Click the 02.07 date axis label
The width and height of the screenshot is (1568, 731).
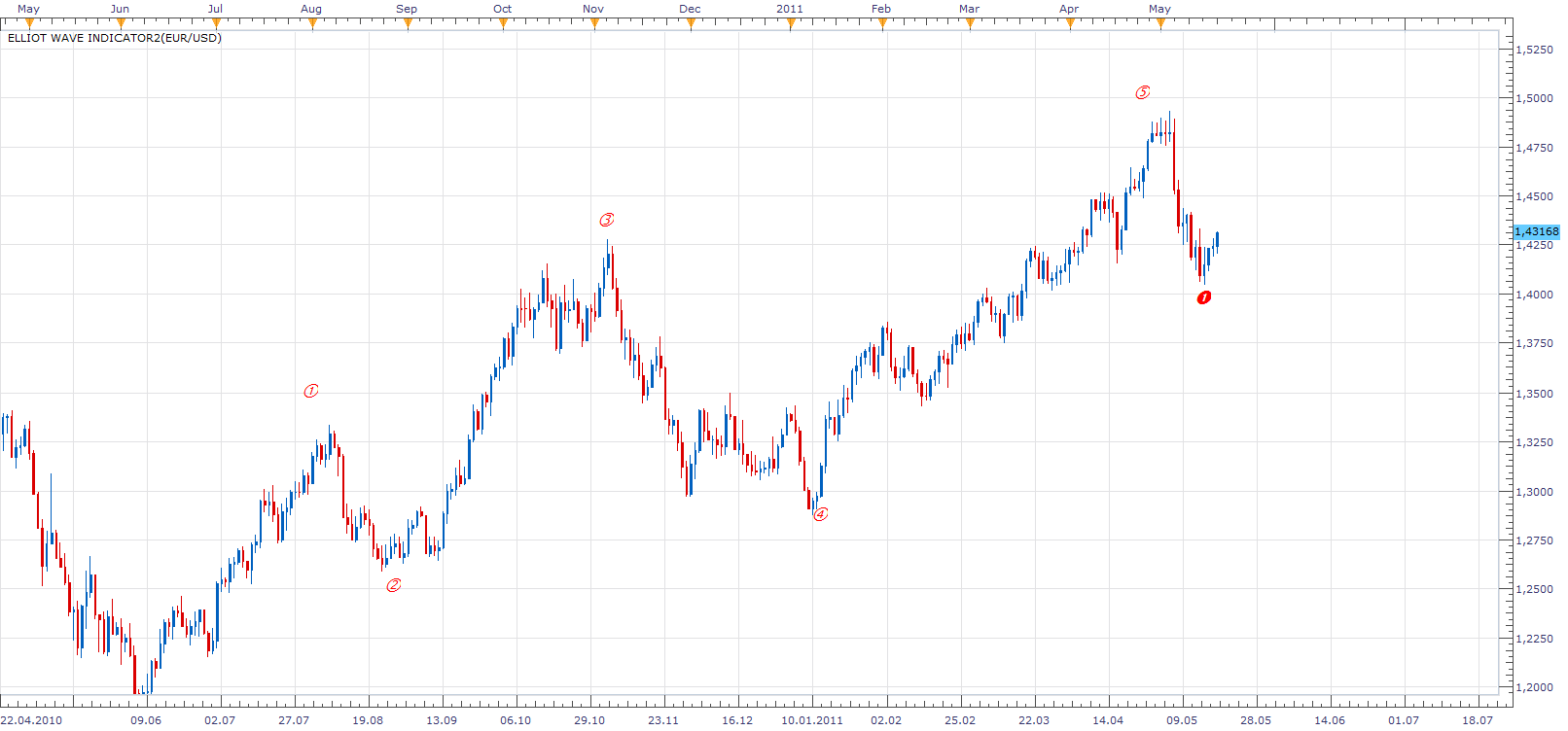(220, 720)
